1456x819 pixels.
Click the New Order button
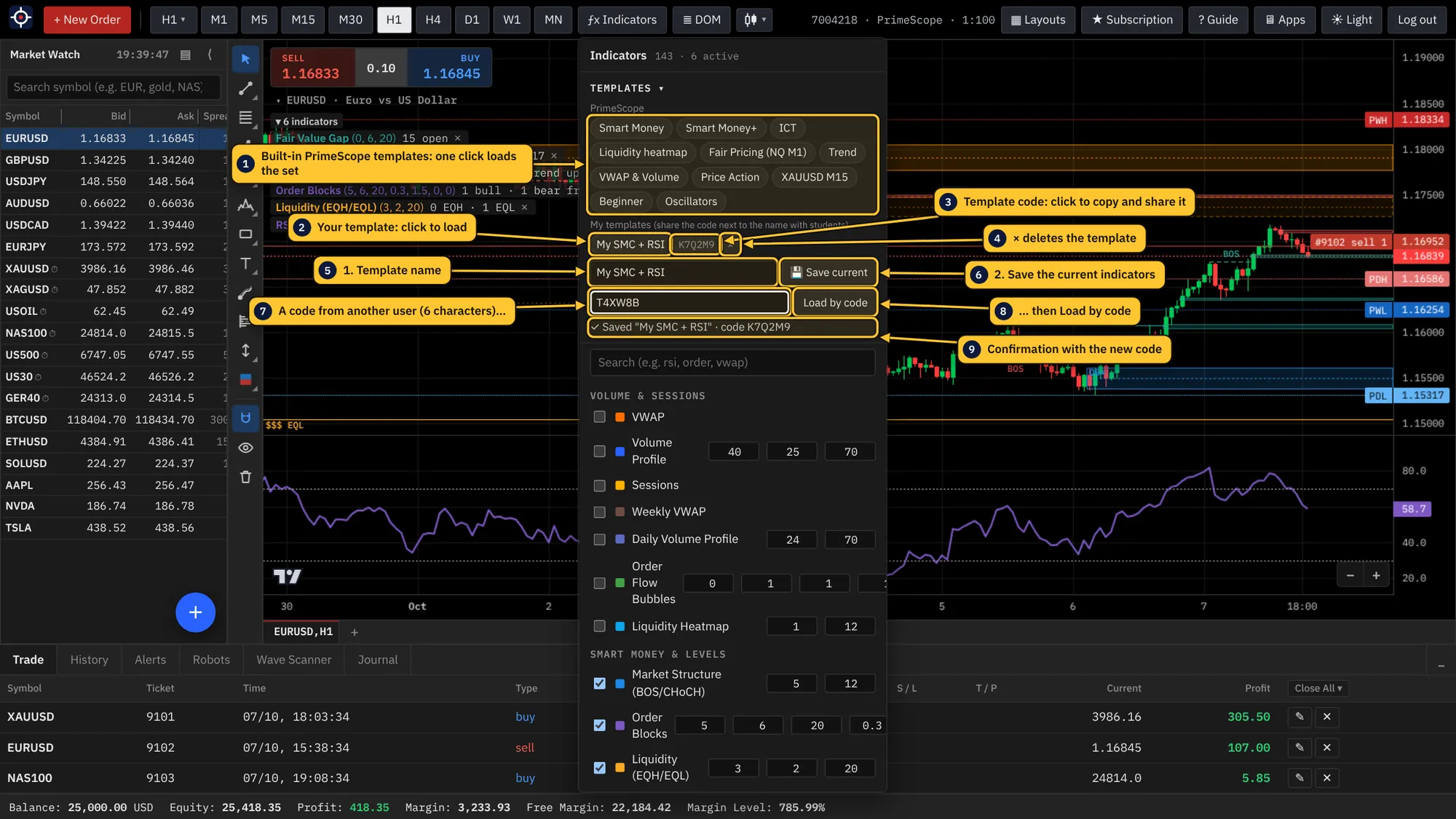87,20
